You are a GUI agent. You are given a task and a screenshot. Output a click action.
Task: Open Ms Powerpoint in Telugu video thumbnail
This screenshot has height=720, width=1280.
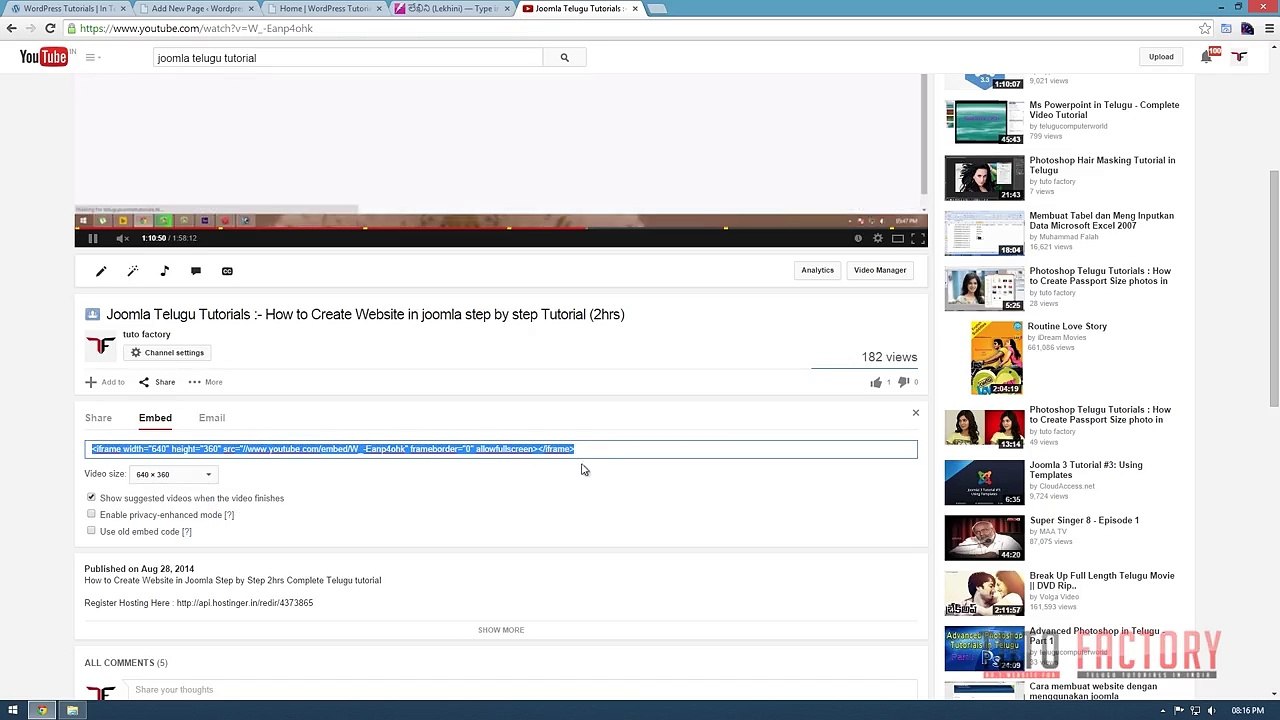click(985, 122)
